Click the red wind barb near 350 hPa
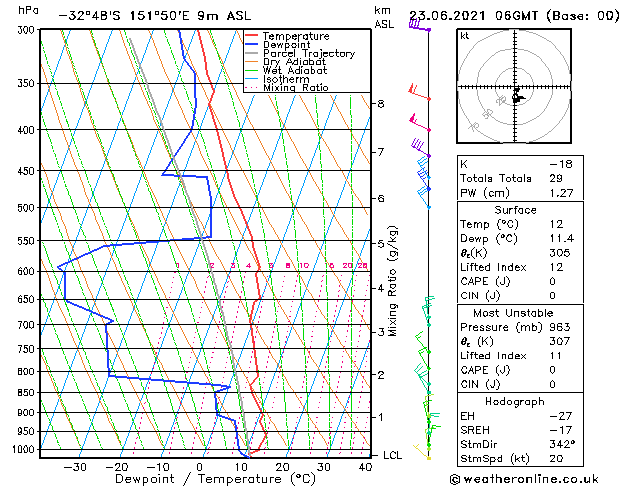 coord(419,92)
